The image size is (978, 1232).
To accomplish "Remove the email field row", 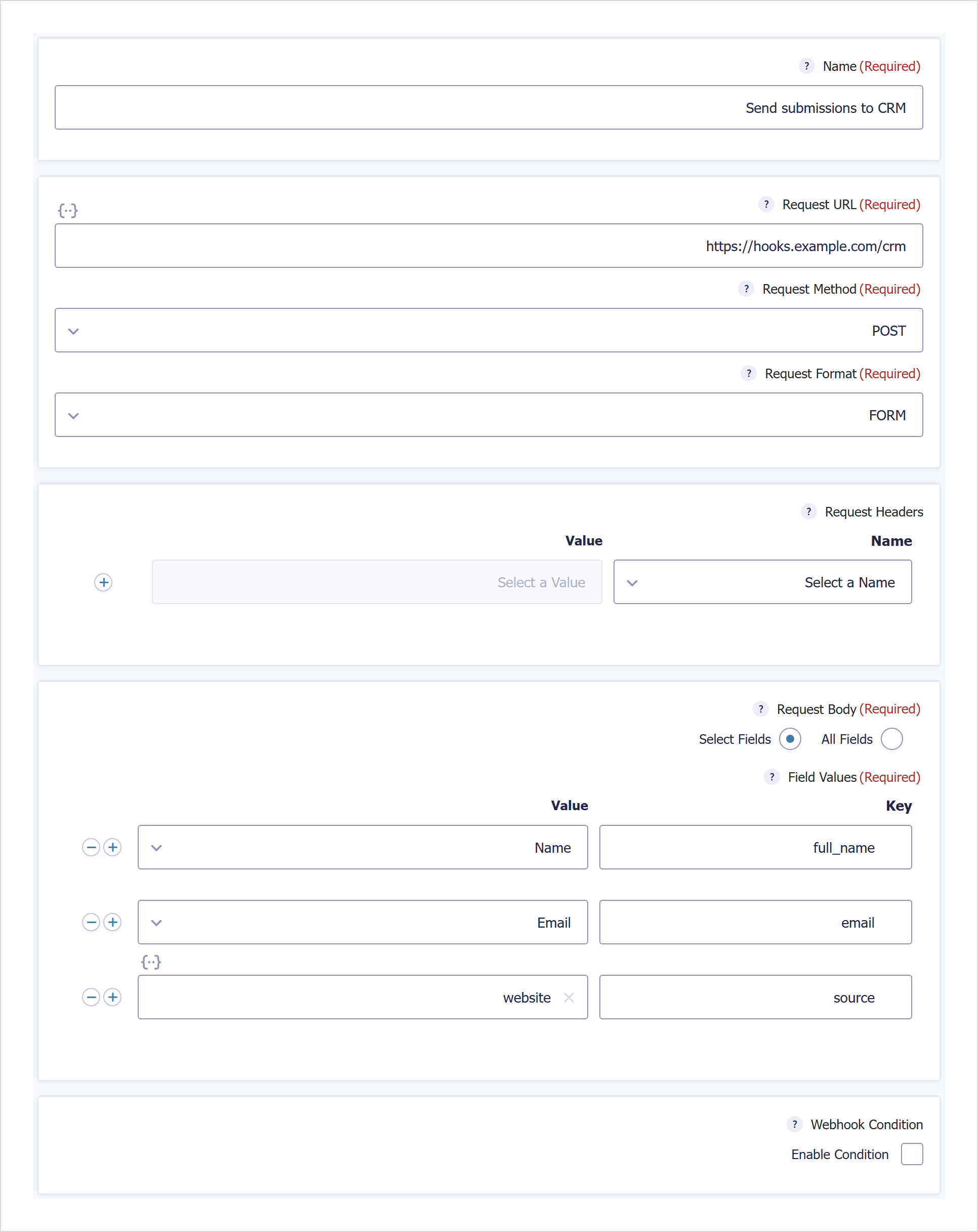I will pos(91,922).
